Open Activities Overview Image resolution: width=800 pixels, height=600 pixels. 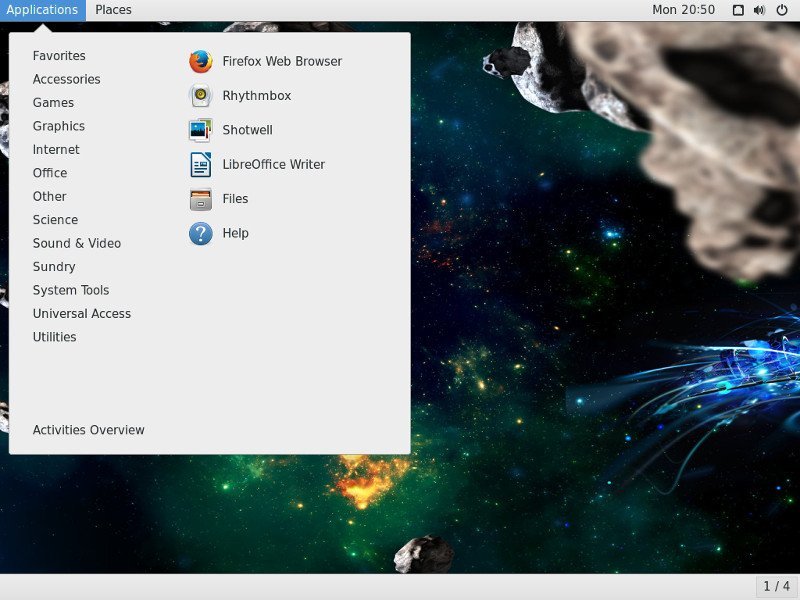(88, 430)
